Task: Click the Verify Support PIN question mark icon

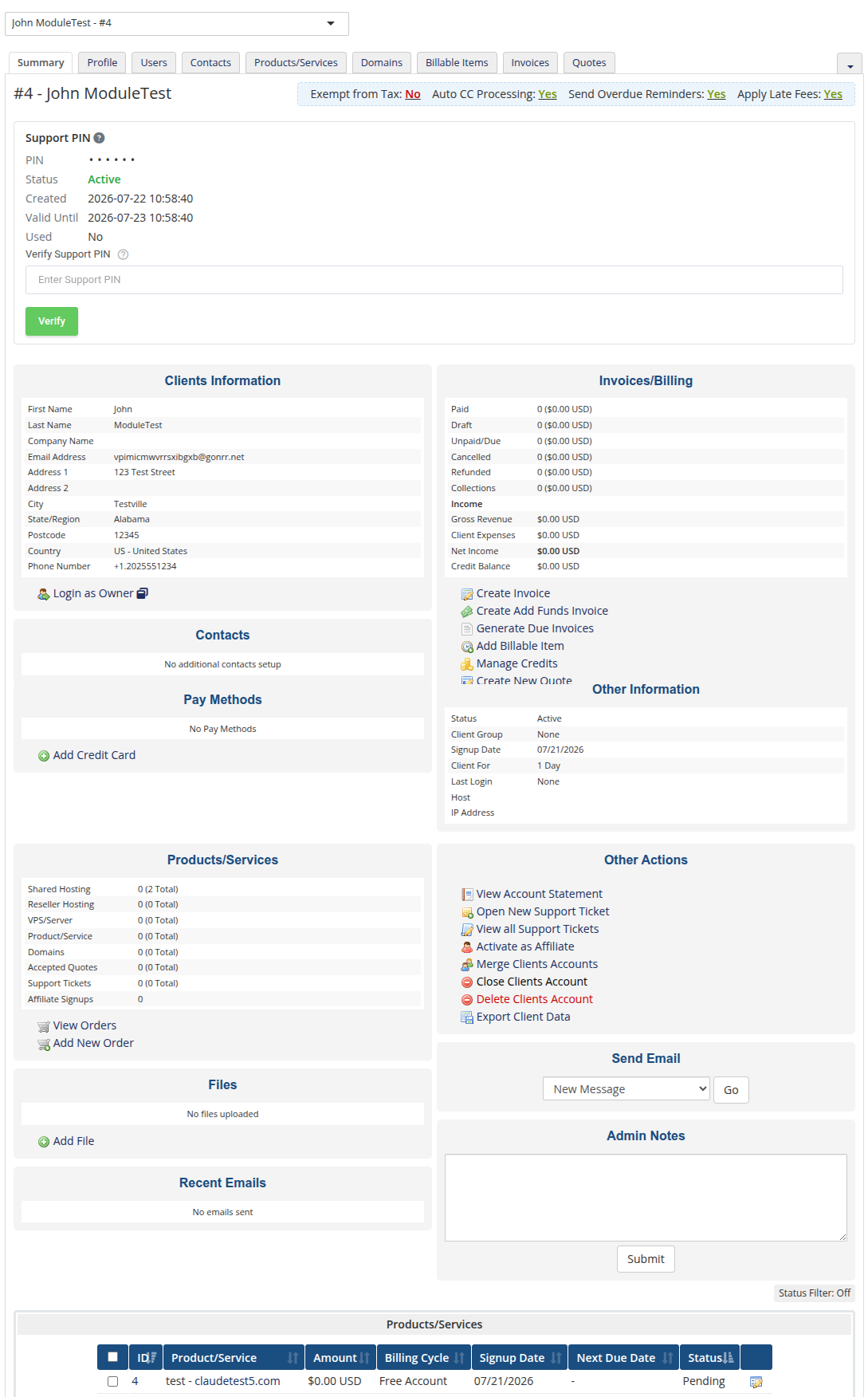Action: tap(123, 254)
